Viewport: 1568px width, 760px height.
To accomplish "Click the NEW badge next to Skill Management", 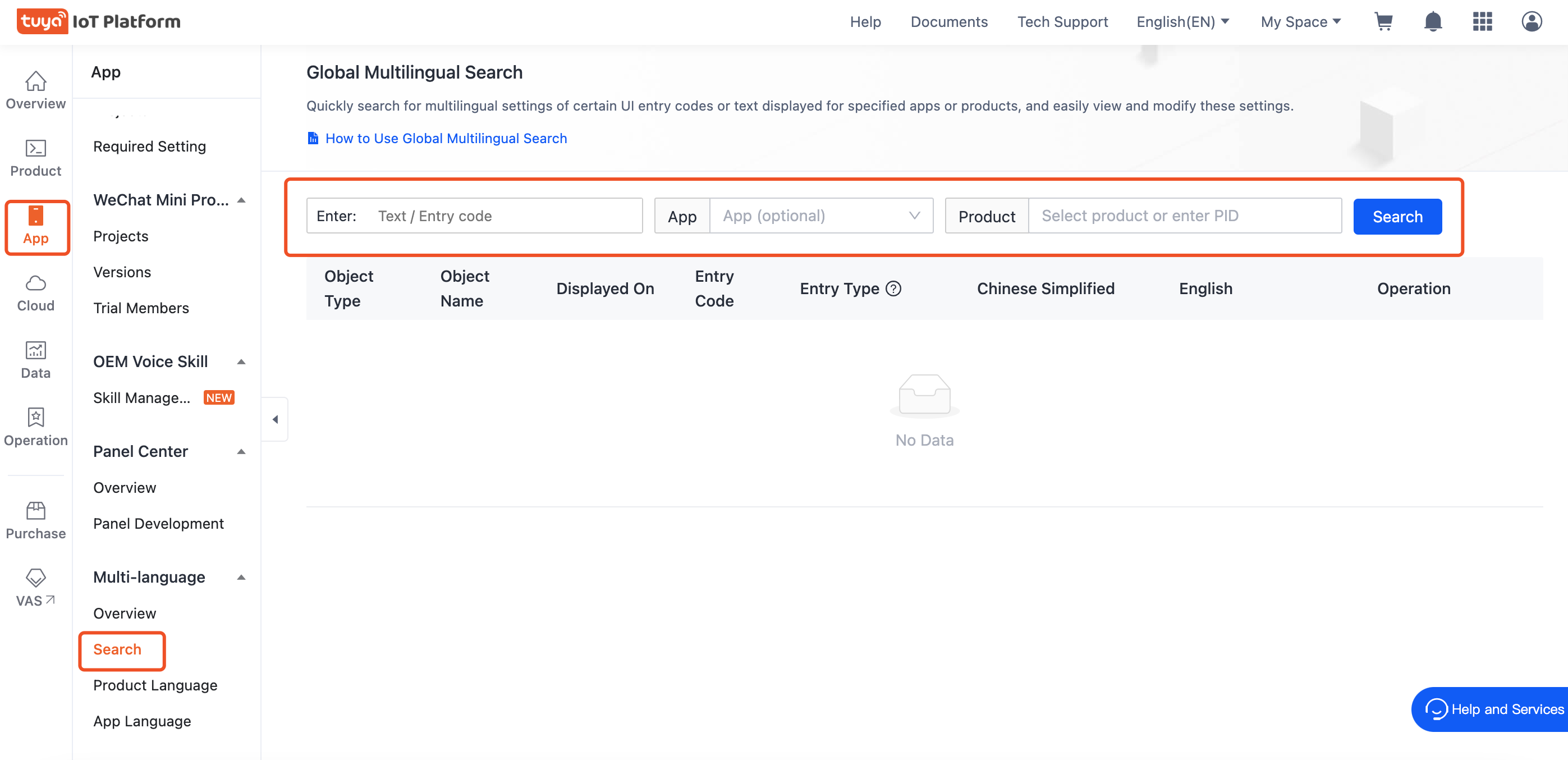I will 218,397.
